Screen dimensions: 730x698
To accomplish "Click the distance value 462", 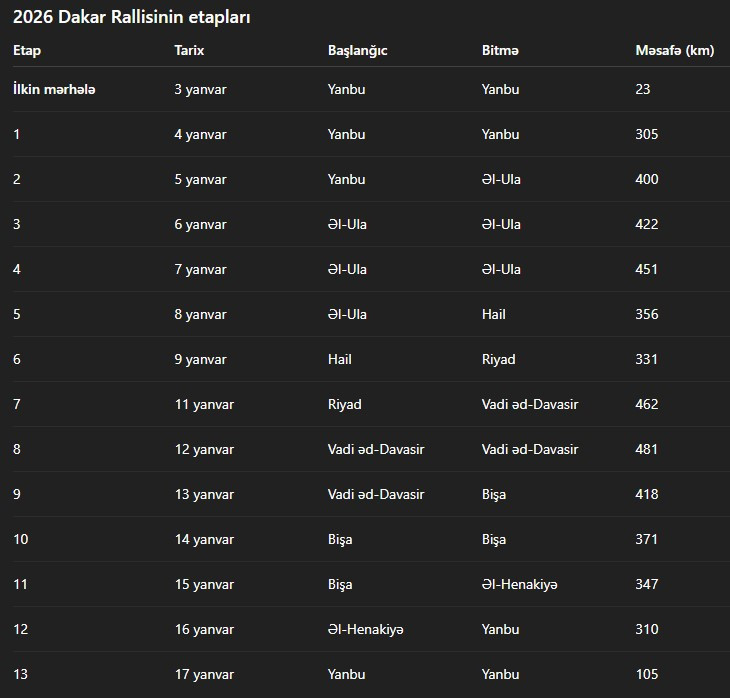I will (x=646, y=404).
